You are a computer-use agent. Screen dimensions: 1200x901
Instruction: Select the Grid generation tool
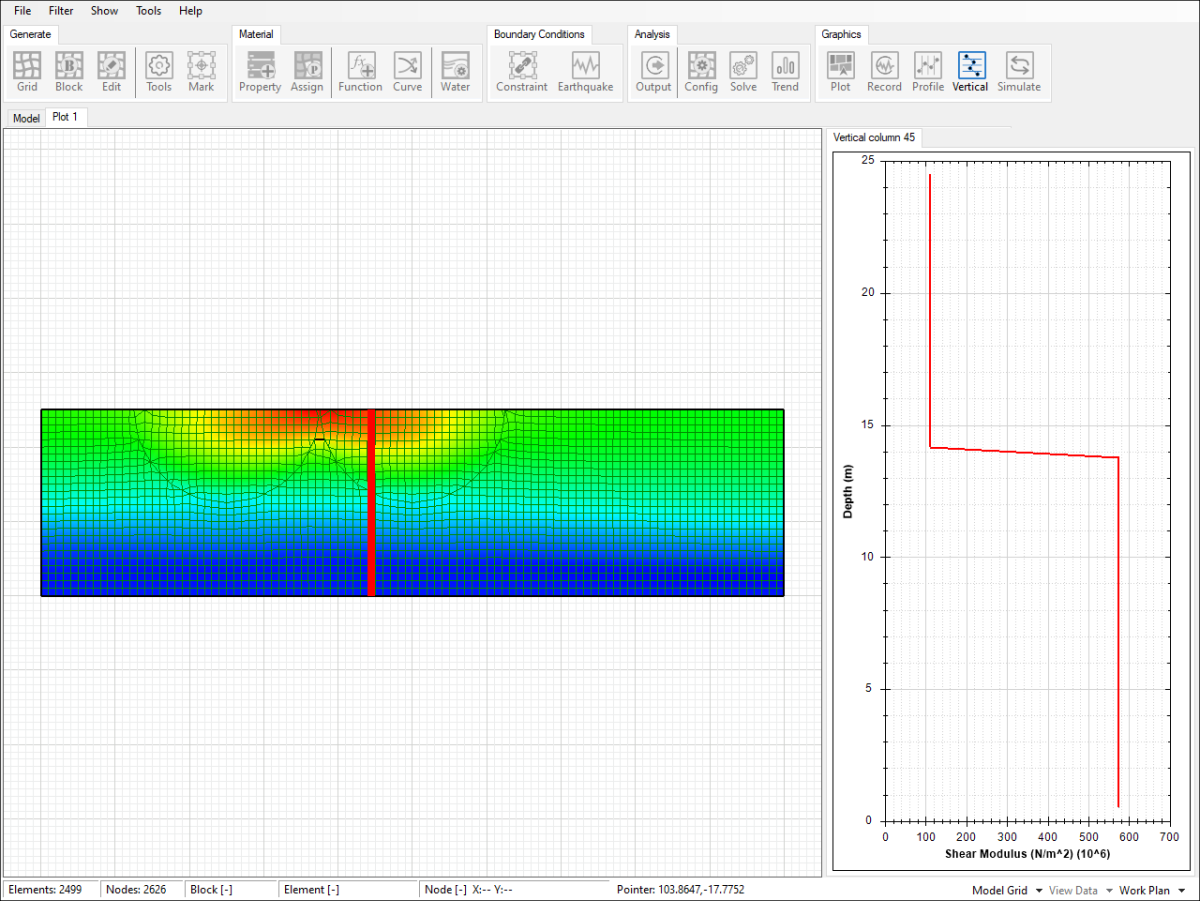[27, 72]
